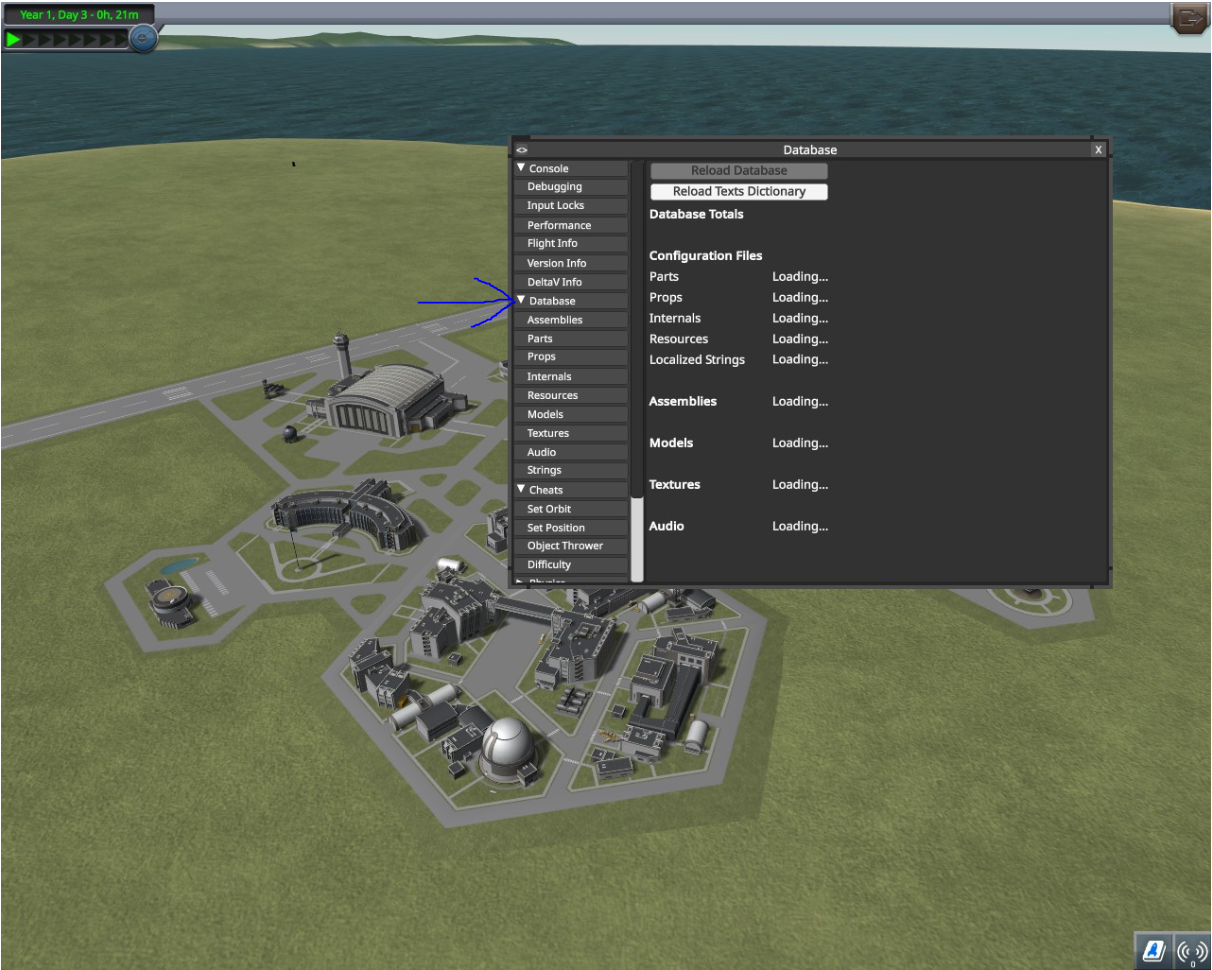Image resolution: width=1212 pixels, height=970 pixels.
Task: Open Models in the sidebar
Action: [x=572, y=414]
